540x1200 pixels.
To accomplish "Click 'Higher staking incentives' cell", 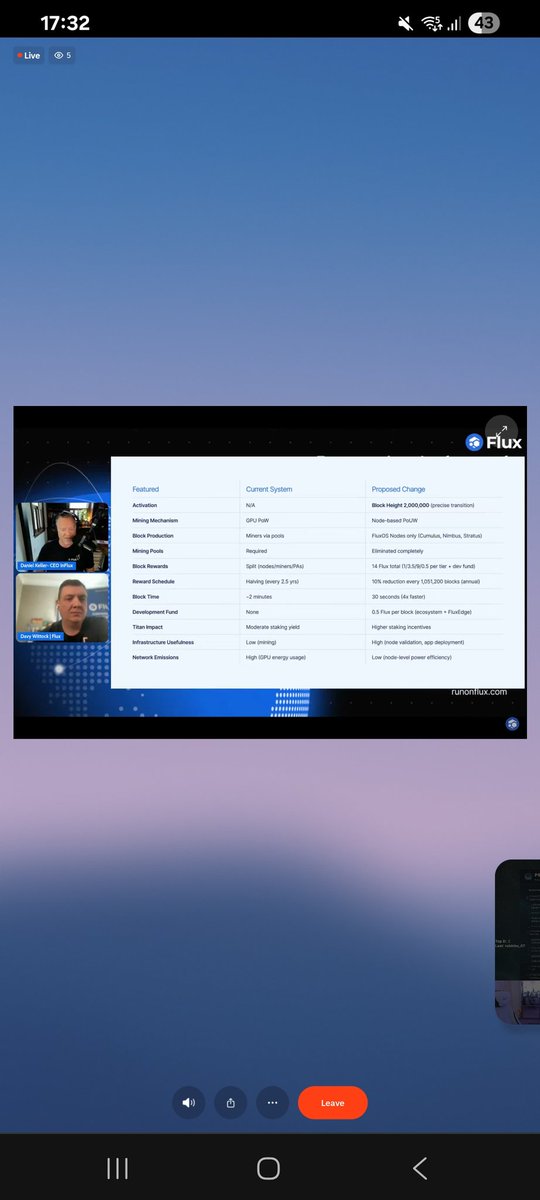I will pyautogui.click(x=403, y=627).
